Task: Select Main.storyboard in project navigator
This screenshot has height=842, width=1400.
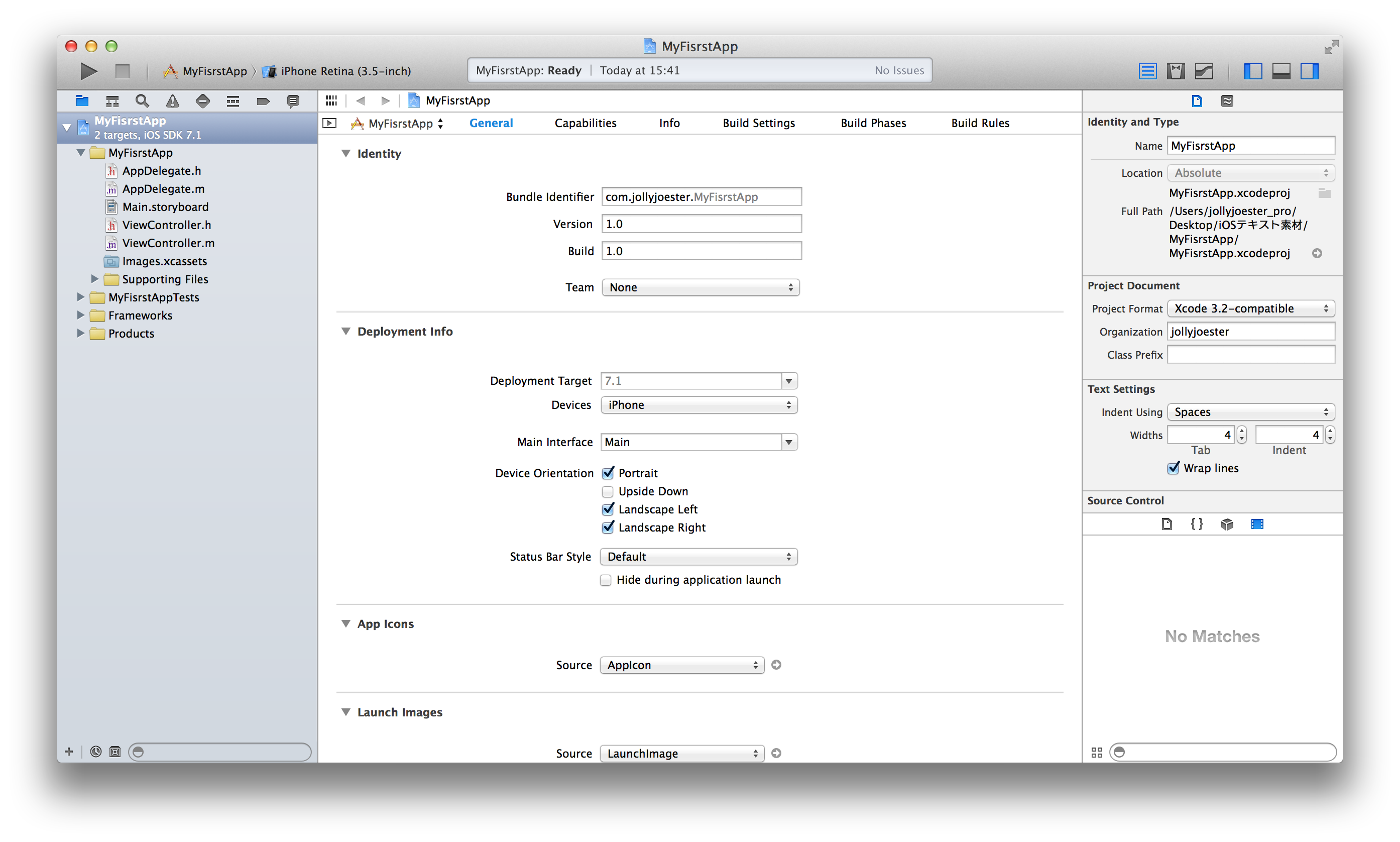Action: pyautogui.click(x=165, y=207)
